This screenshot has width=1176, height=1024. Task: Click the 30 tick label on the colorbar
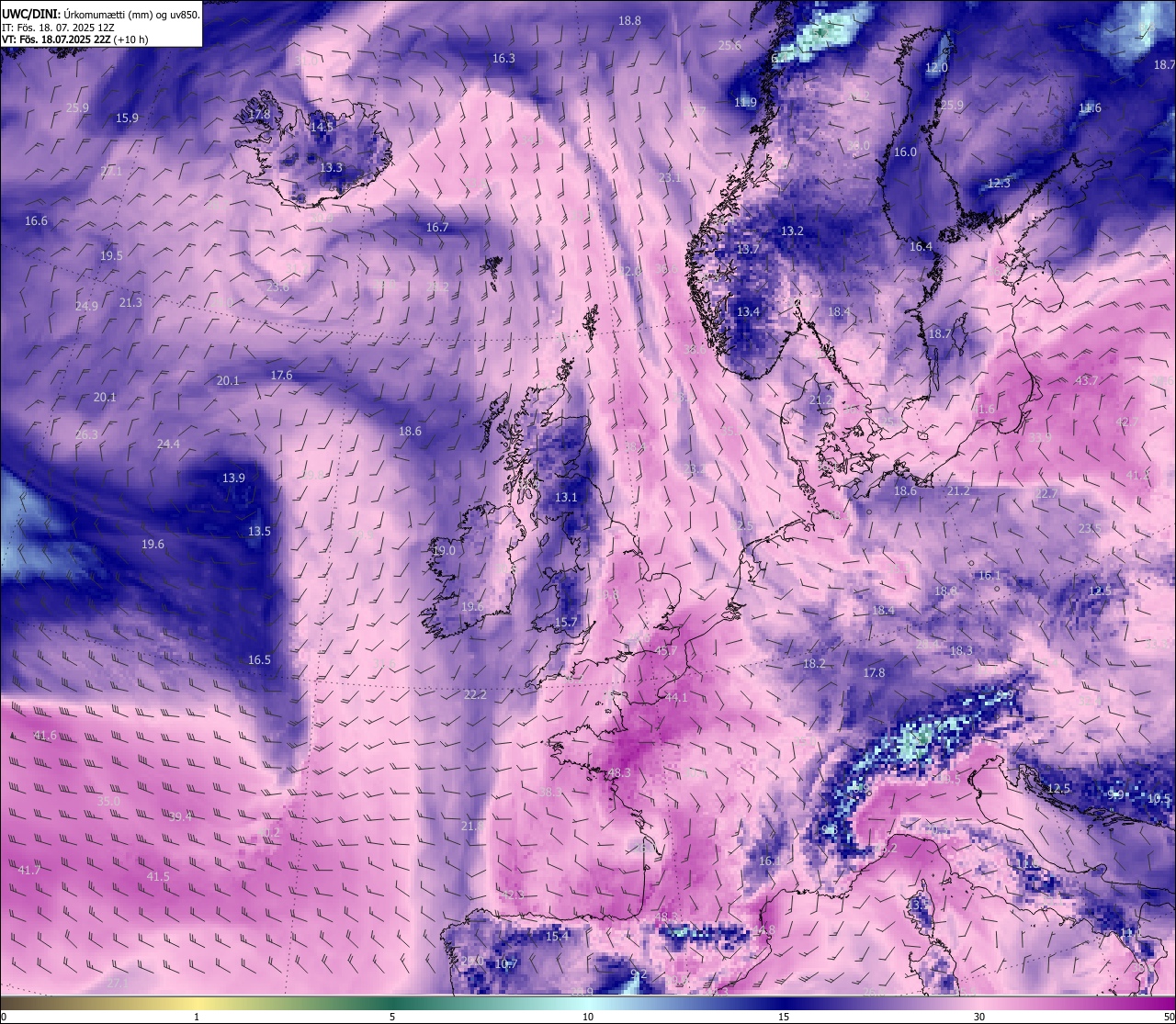tap(979, 1017)
